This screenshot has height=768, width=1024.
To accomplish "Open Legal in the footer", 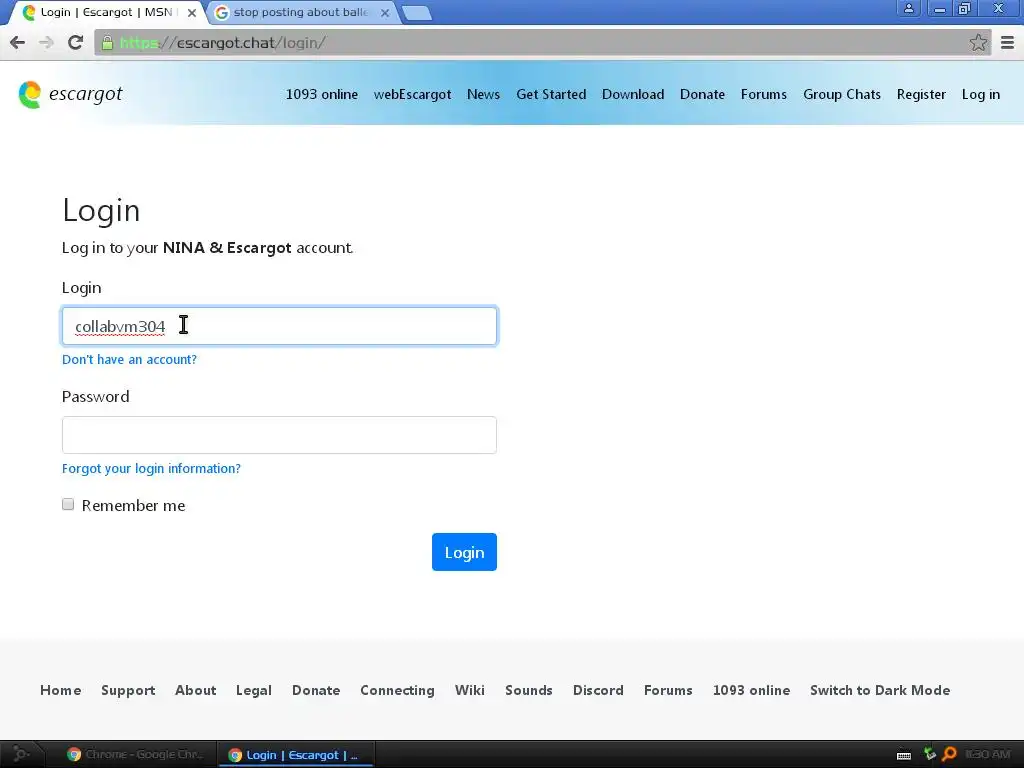I will (253, 690).
